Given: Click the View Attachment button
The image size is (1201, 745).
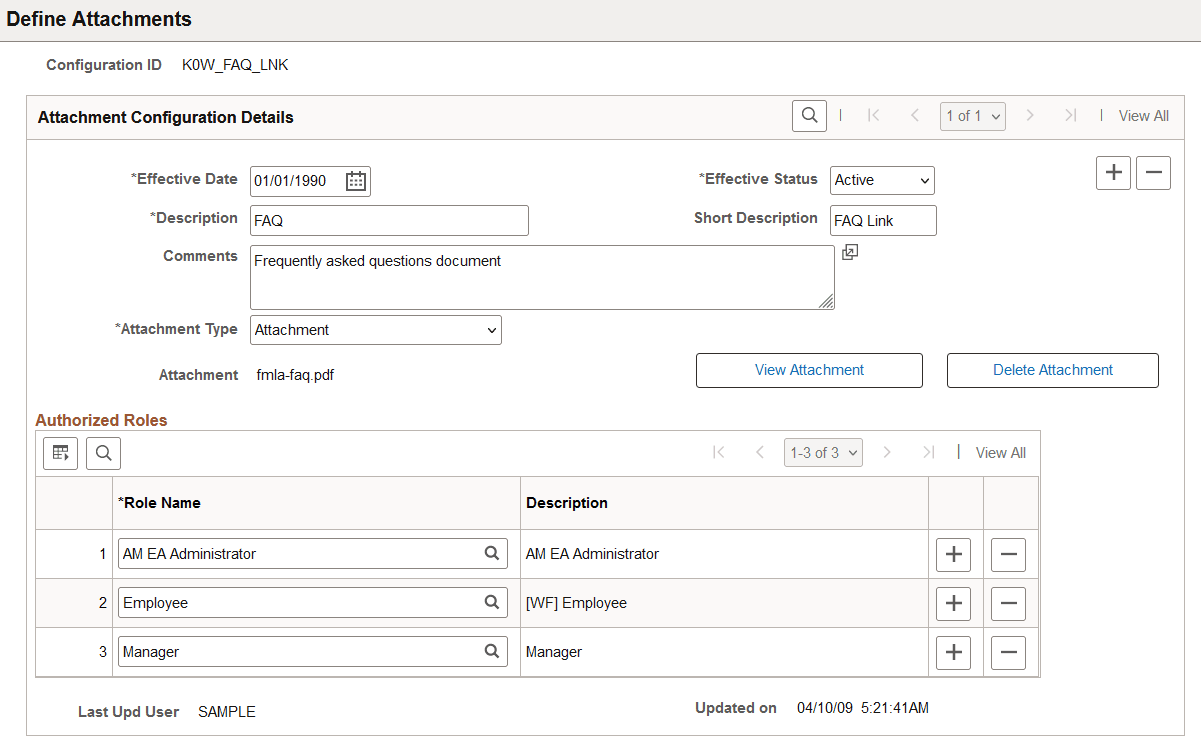Looking at the screenshot, I should point(808,370).
